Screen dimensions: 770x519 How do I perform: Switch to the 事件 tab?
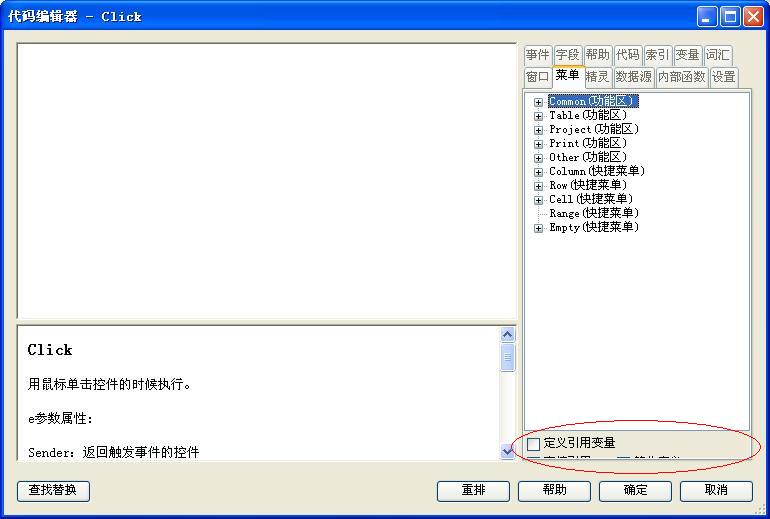537,55
